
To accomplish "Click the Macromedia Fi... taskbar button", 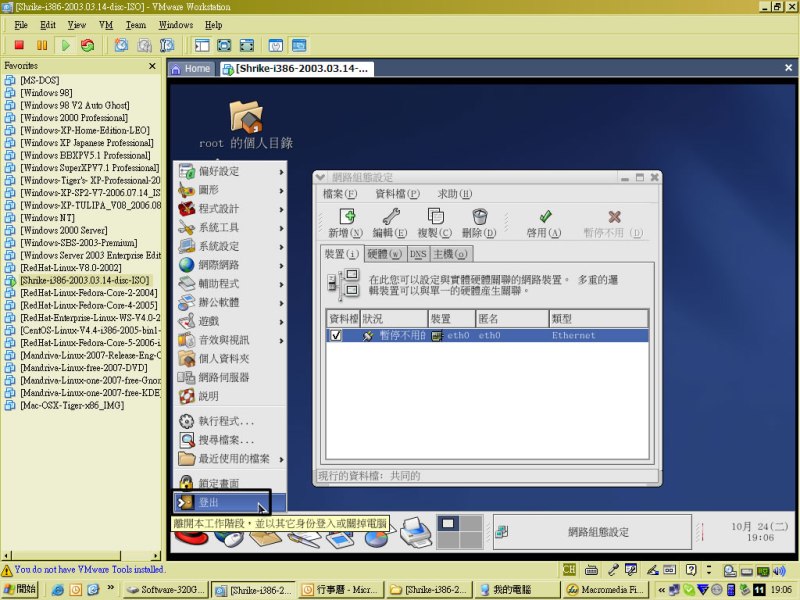I will [x=605, y=590].
